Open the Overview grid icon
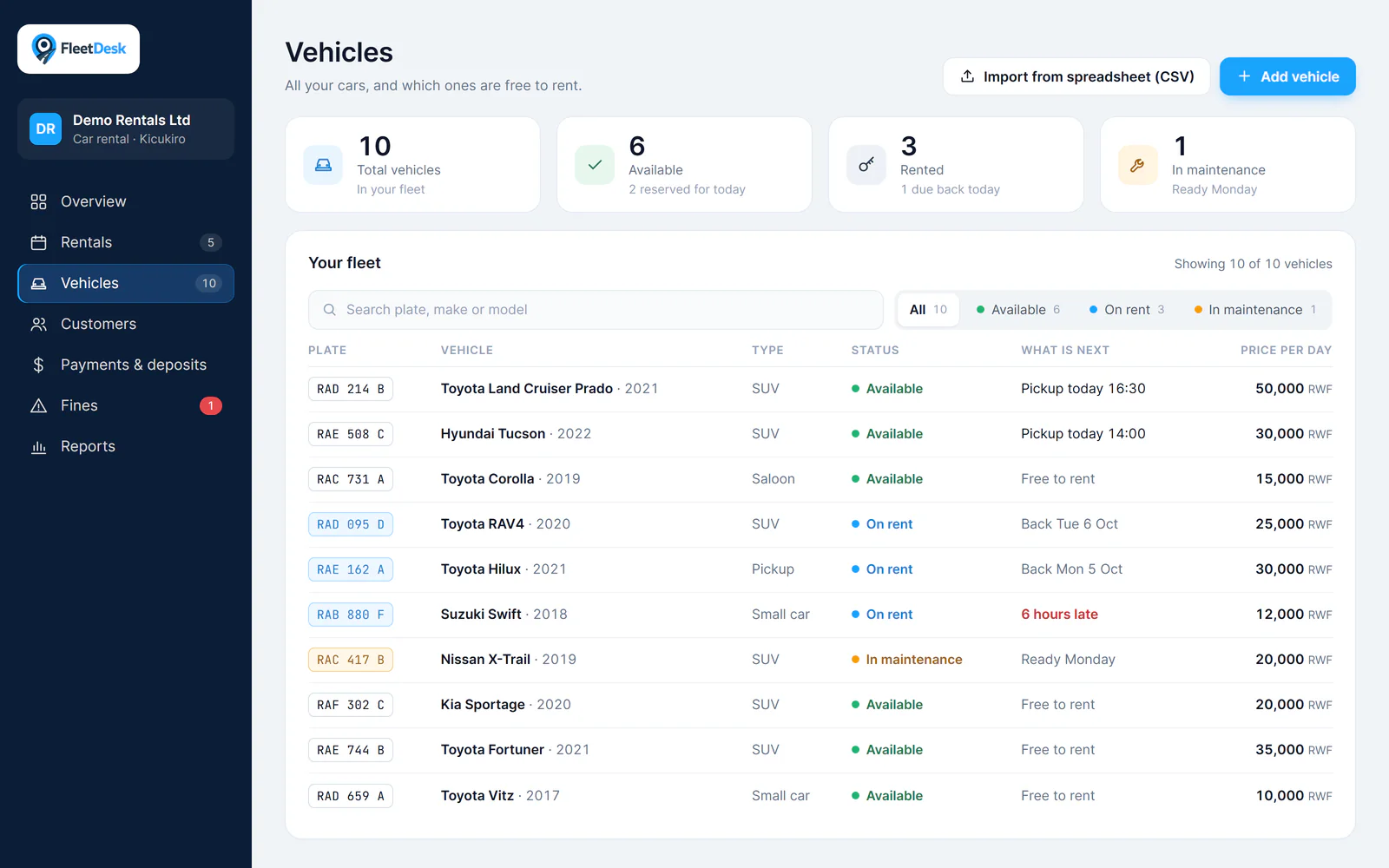1389x868 pixels. tap(38, 201)
